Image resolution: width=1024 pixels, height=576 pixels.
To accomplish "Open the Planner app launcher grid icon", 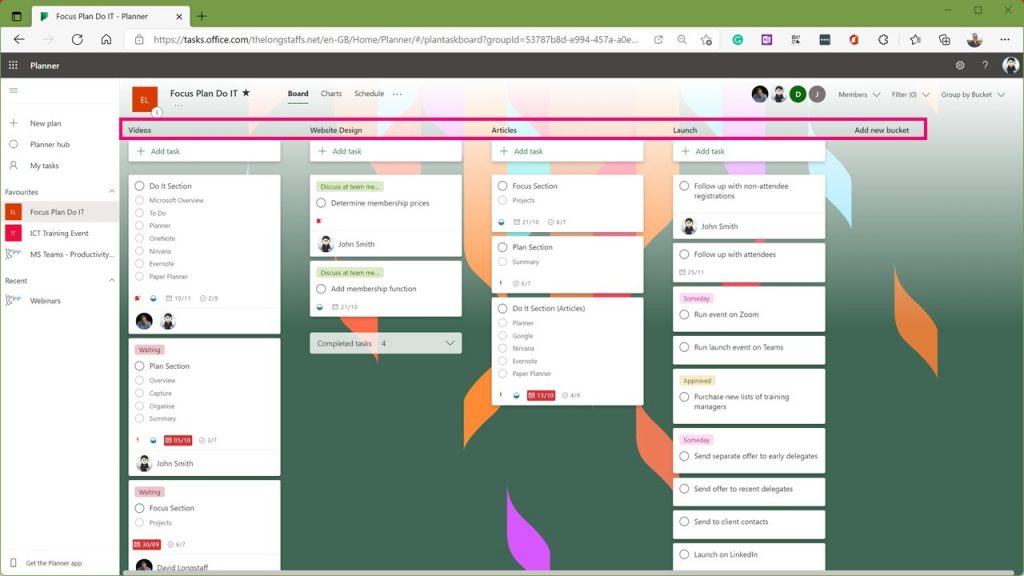I will coord(13,66).
